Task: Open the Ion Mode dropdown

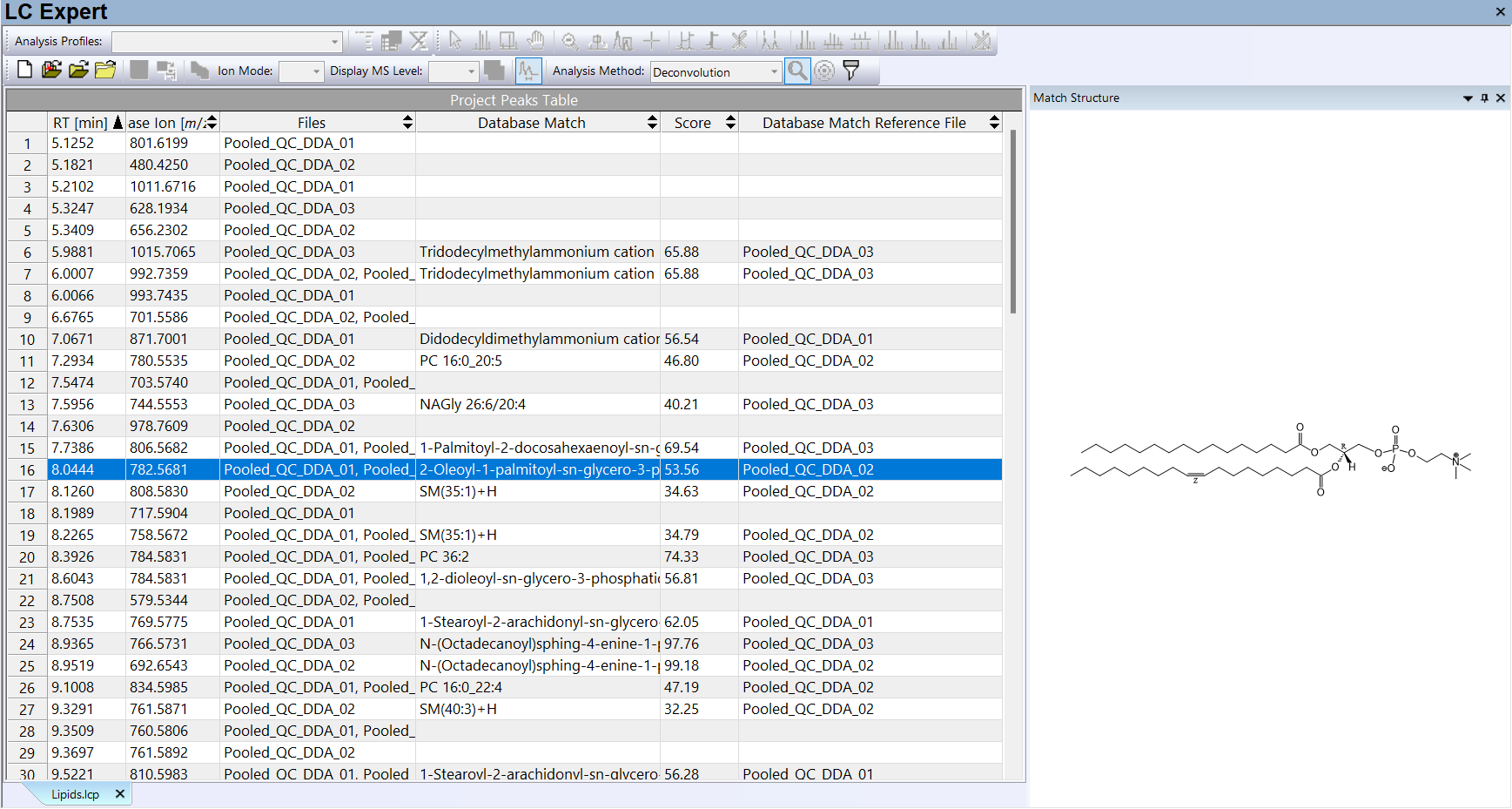Action: coord(316,72)
